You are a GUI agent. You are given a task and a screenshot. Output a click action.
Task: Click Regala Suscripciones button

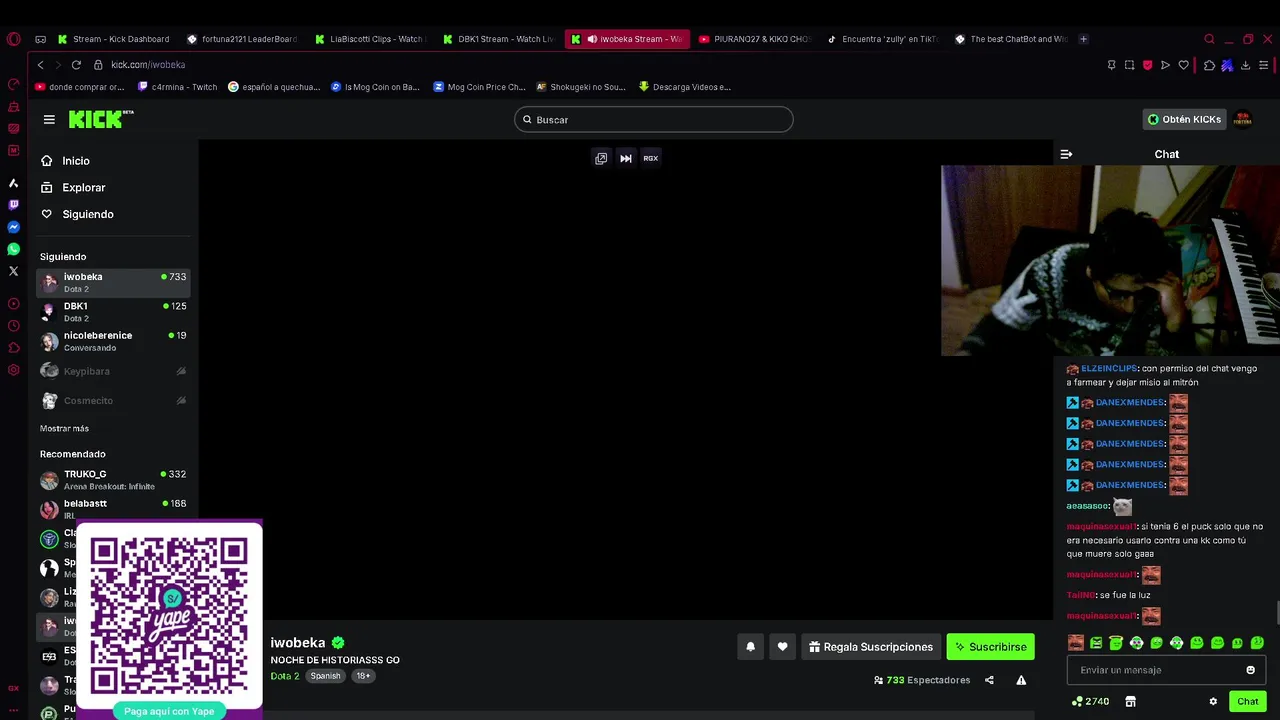pos(871,647)
